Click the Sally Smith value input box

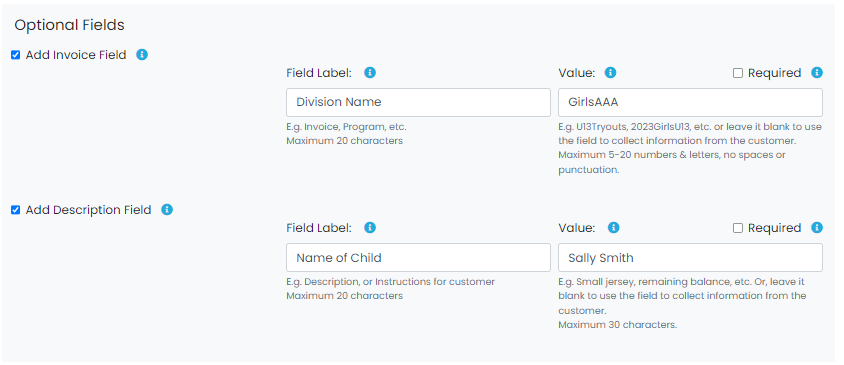[x=690, y=257]
